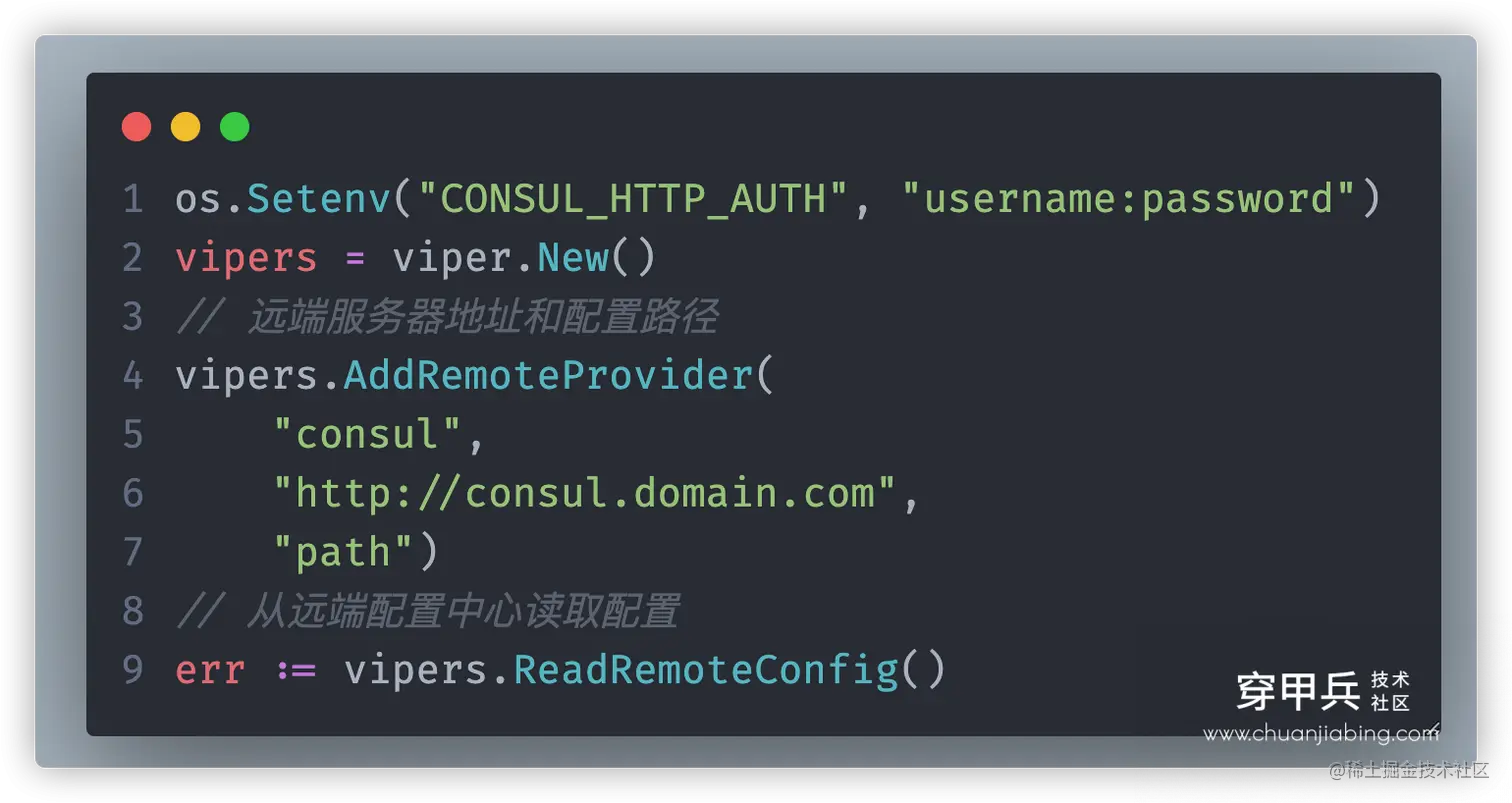The height and width of the screenshot is (803, 1512).
Task: Click the red close dot
Action: pos(136,127)
